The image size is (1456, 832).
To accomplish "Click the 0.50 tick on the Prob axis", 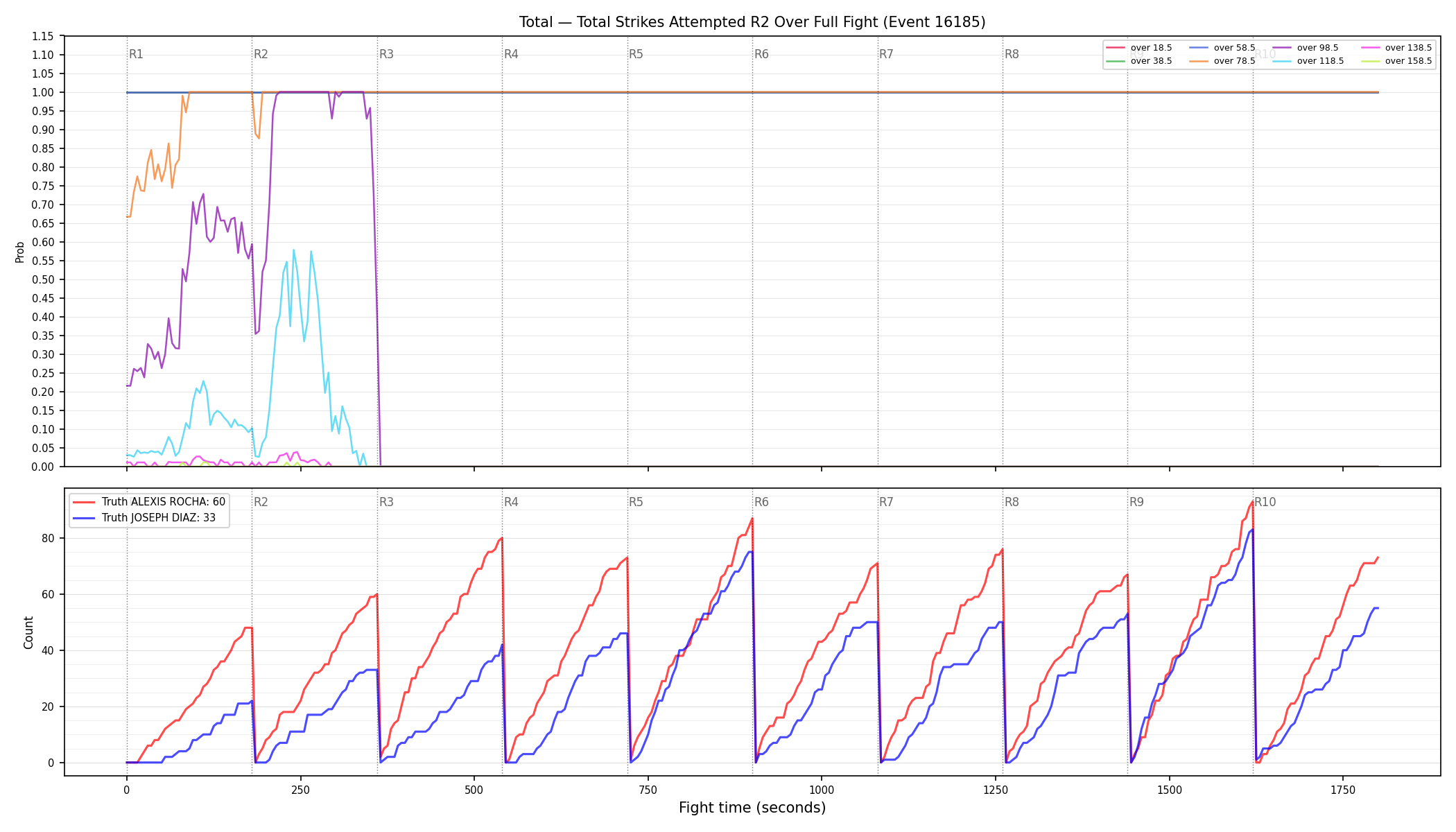I will coord(42,279).
